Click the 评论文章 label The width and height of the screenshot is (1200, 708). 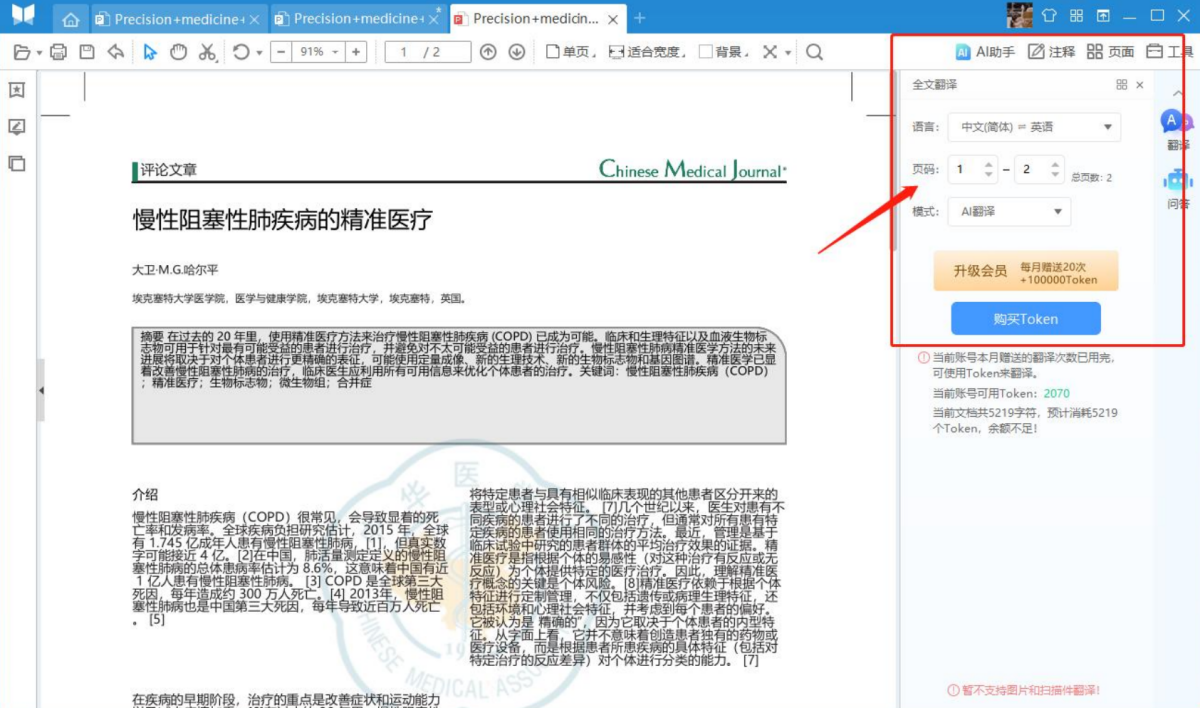pyautogui.click(x=169, y=170)
